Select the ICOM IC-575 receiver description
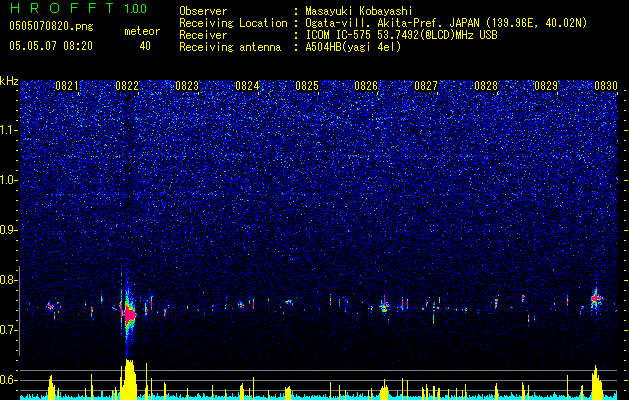This screenshot has height=400, width=629. tap(401, 35)
